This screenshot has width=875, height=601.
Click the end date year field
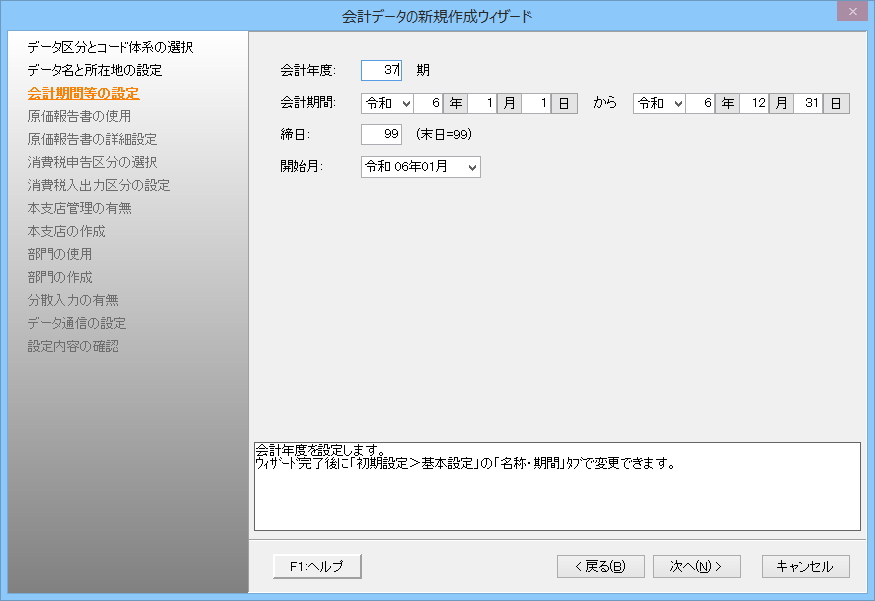700,103
